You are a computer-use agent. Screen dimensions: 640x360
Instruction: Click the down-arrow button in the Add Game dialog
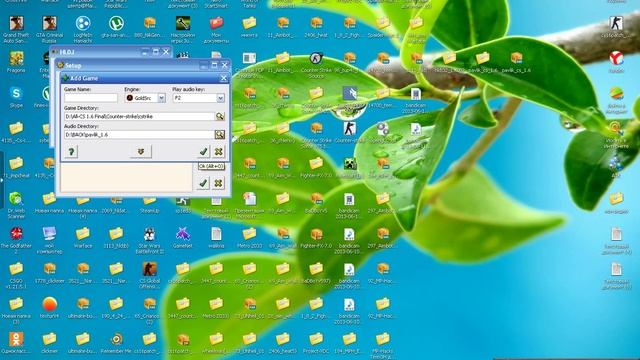[x=141, y=152]
